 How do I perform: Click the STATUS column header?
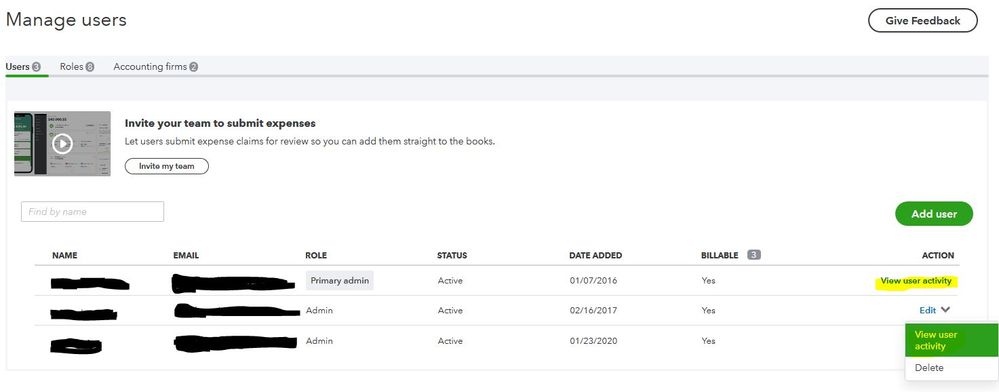[x=452, y=256]
